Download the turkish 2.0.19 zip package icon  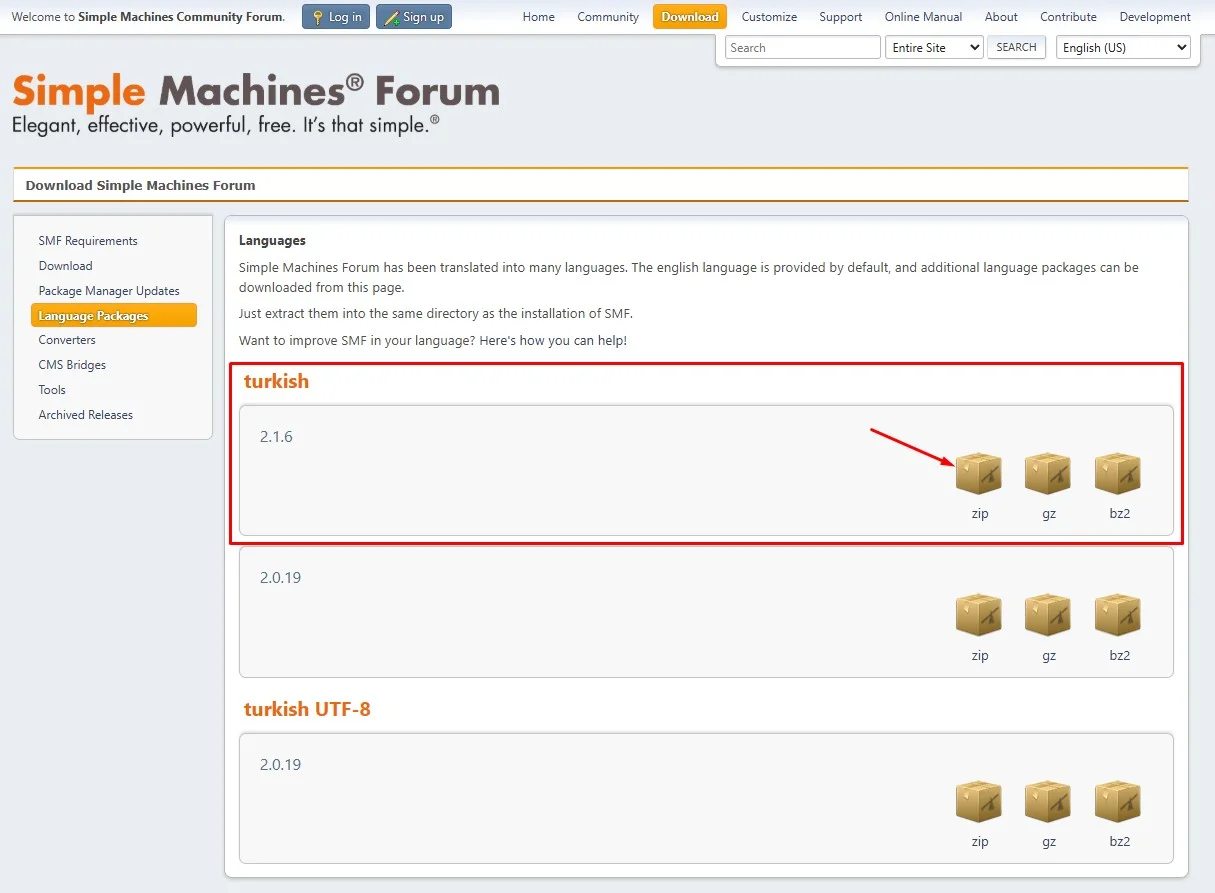click(979, 615)
